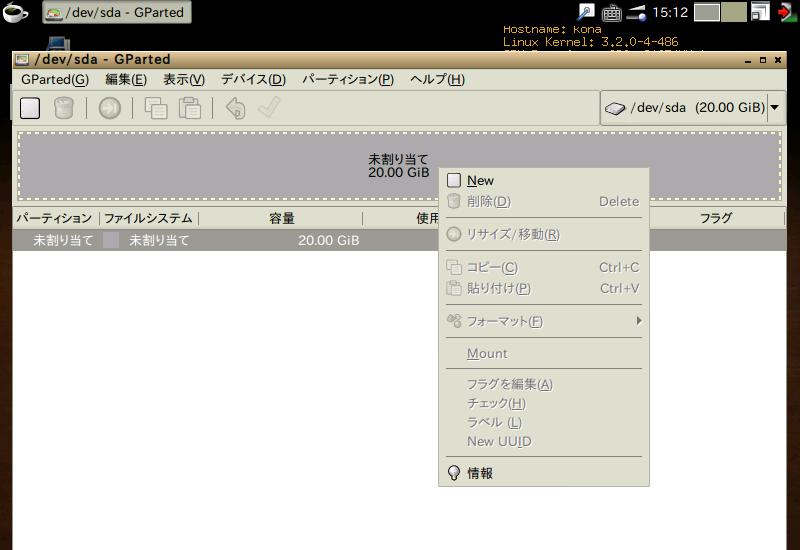Viewport: 800px width, 550px height.
Task: Select the 未割り当て row in partition list
Action: [x=399, y=240]
